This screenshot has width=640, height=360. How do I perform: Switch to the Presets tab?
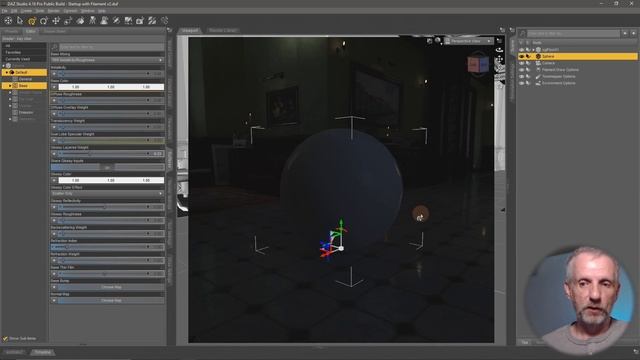11,31
